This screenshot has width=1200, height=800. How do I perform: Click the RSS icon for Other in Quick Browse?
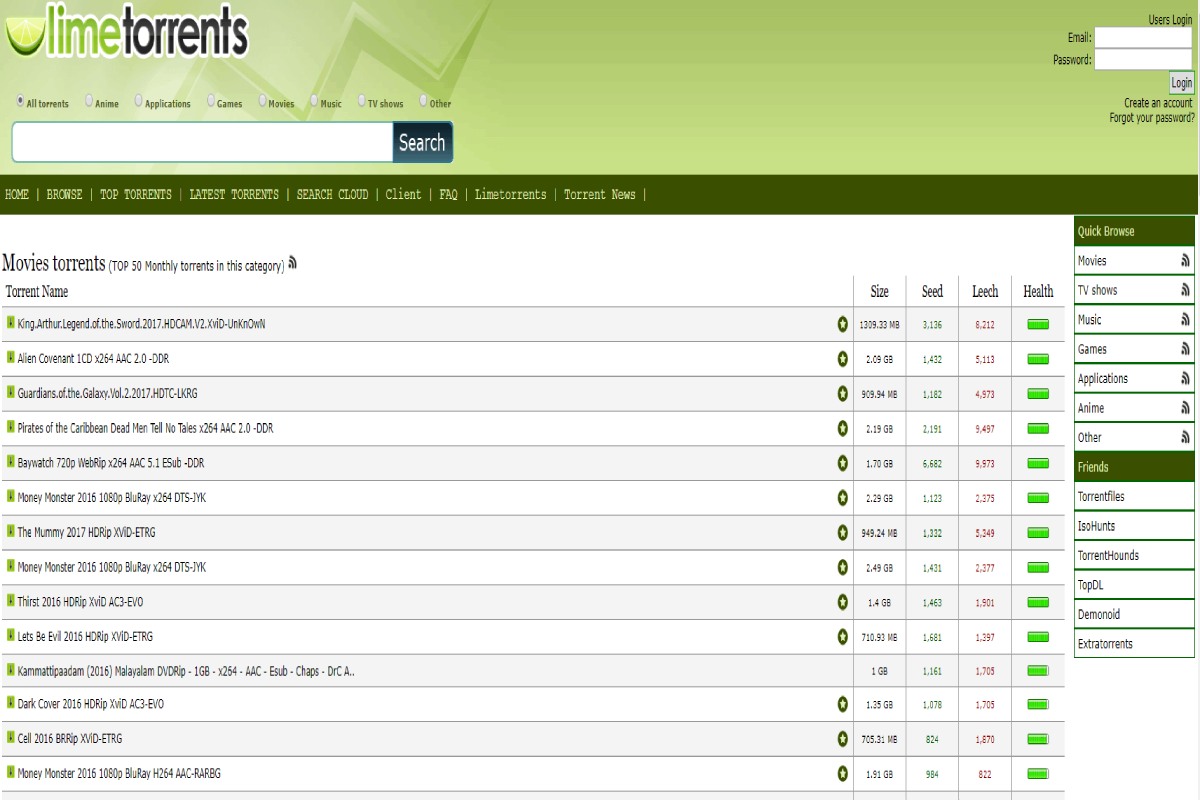[1185, 437]
